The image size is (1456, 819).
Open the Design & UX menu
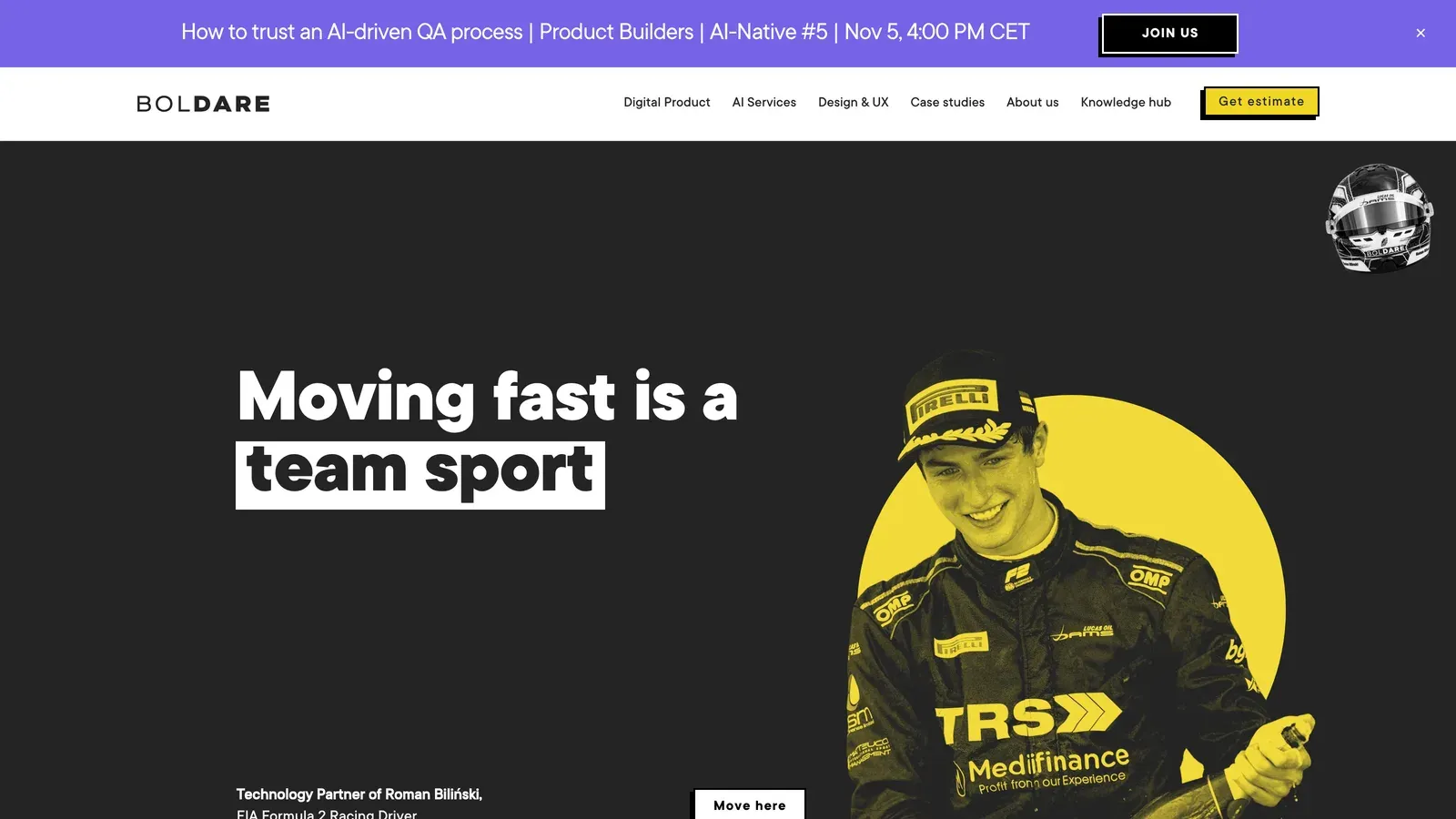(853, 103)
